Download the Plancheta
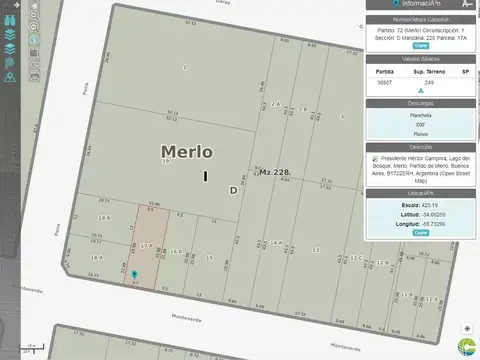 [421, 115]
